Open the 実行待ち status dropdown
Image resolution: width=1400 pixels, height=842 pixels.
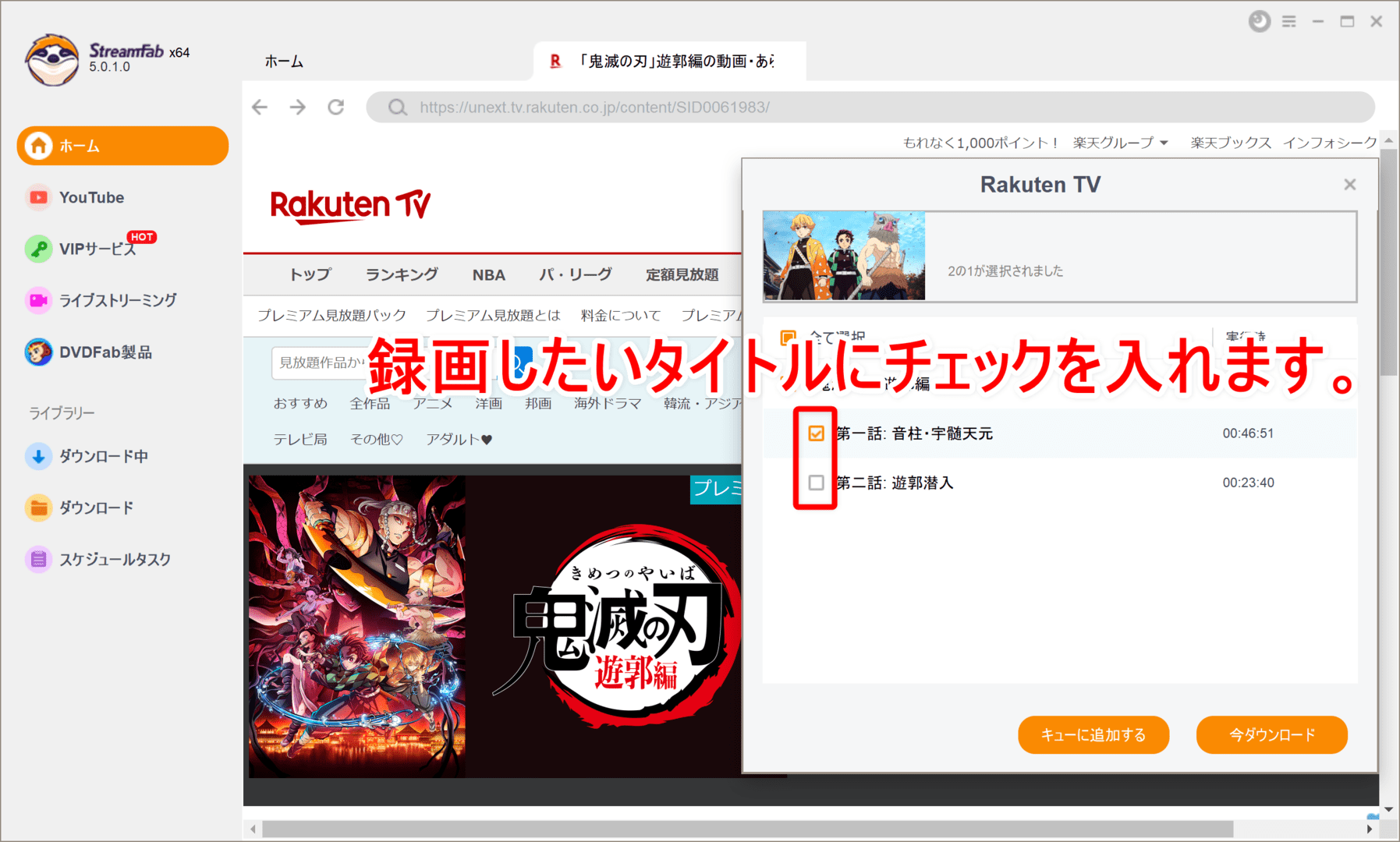[x=1246, y=336]
